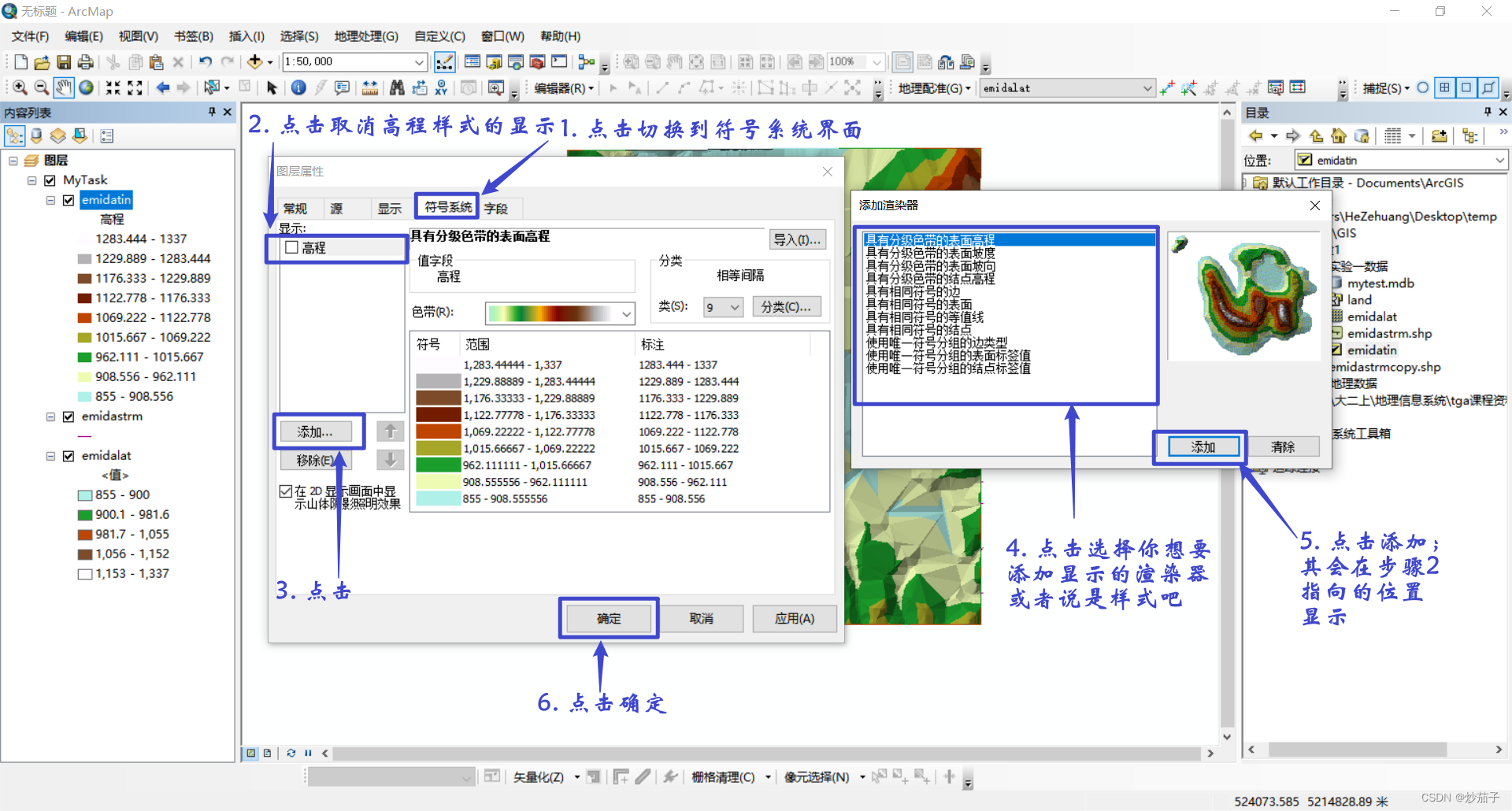Viewport: 1512px width, 811px height.
Task: Open the 色带 color ramp dropdown
Action: click(627, 313)
